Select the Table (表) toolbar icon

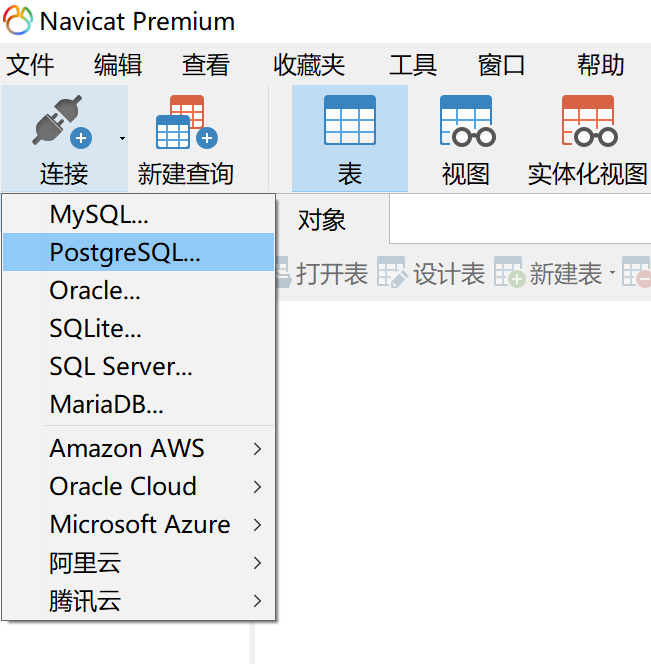click(350, 120)
